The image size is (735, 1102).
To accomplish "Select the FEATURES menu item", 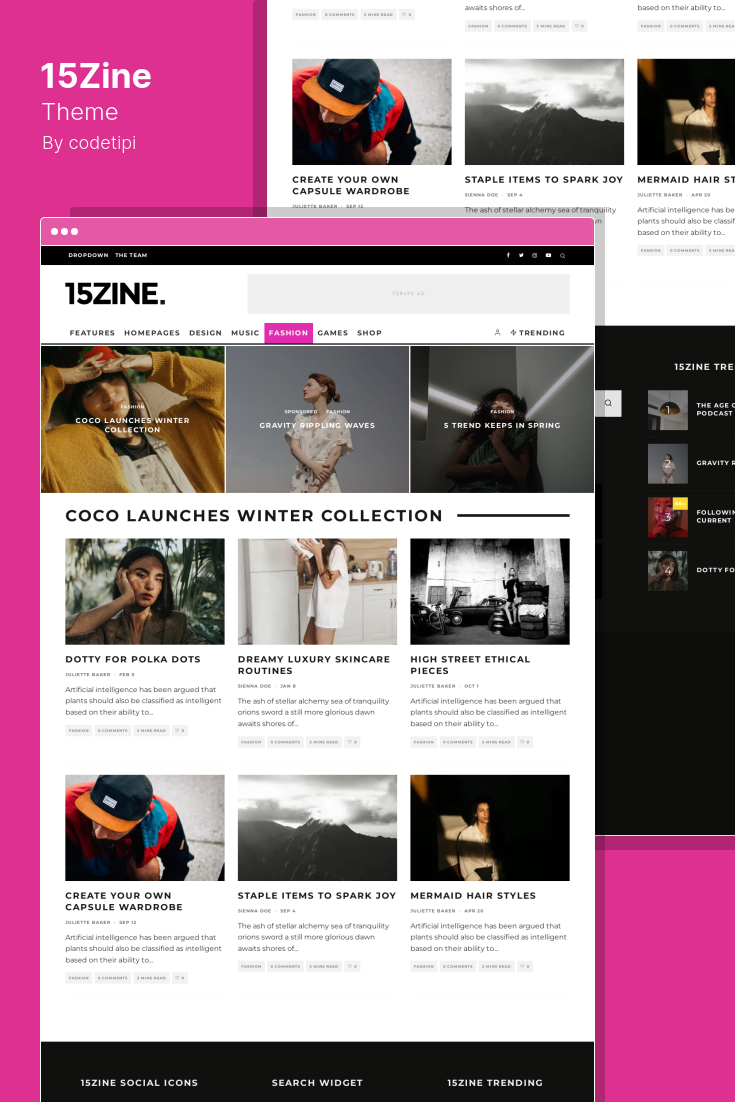I will click(92, 332).
